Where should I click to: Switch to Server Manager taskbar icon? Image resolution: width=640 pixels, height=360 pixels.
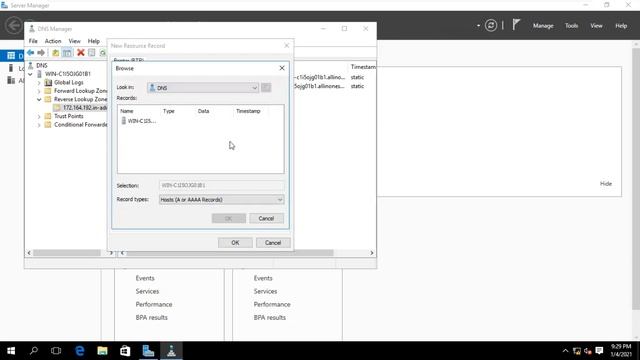coord(148,351)
